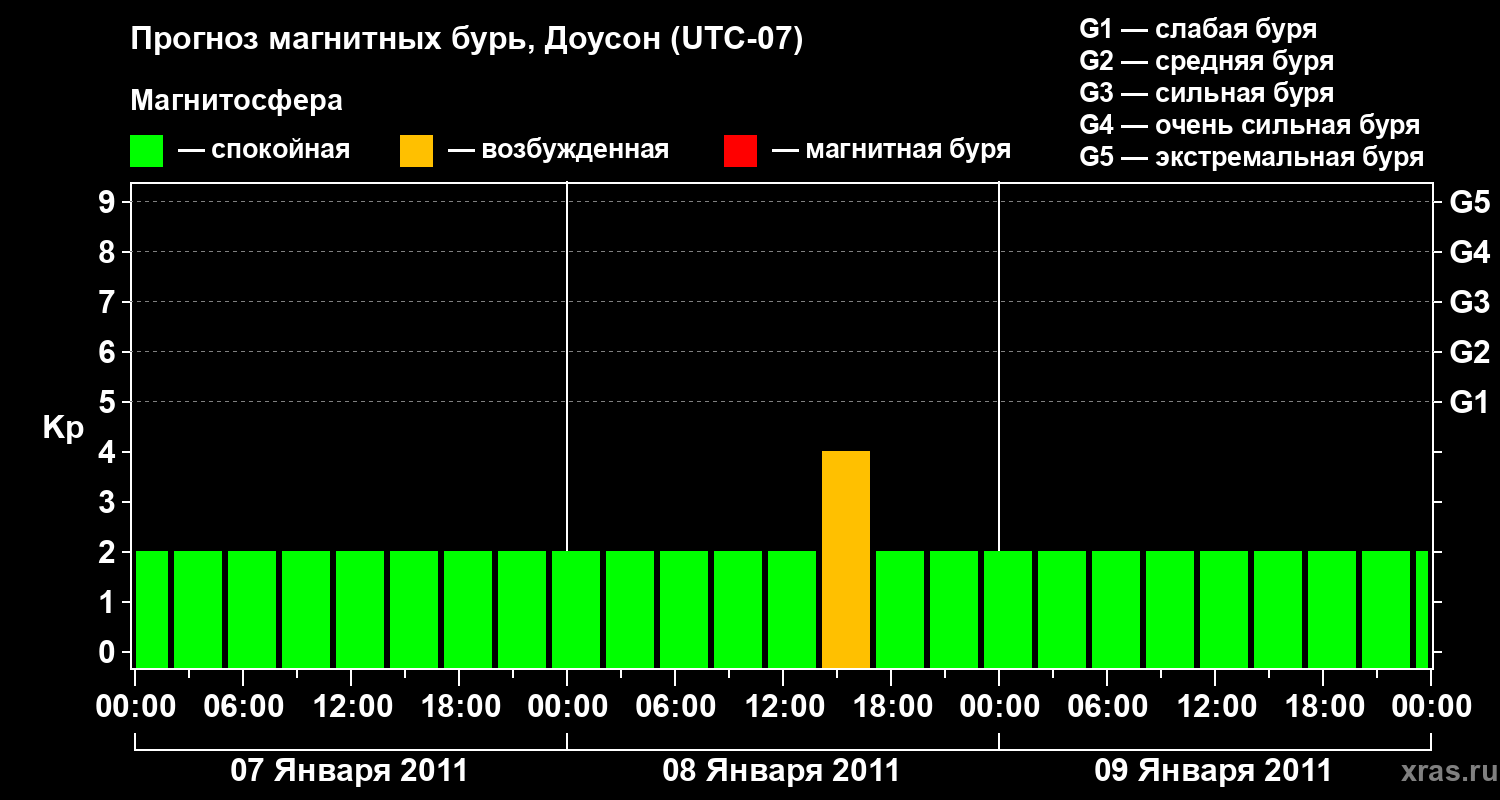Viewport: 1500px width, 800px height.
Task: Click the G1 label on right axis
Action: 1470,402
